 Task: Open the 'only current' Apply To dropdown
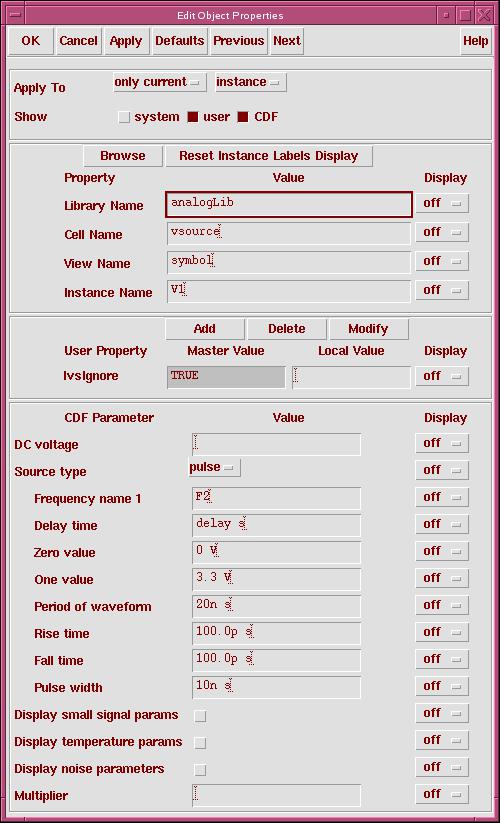(159, 82)
